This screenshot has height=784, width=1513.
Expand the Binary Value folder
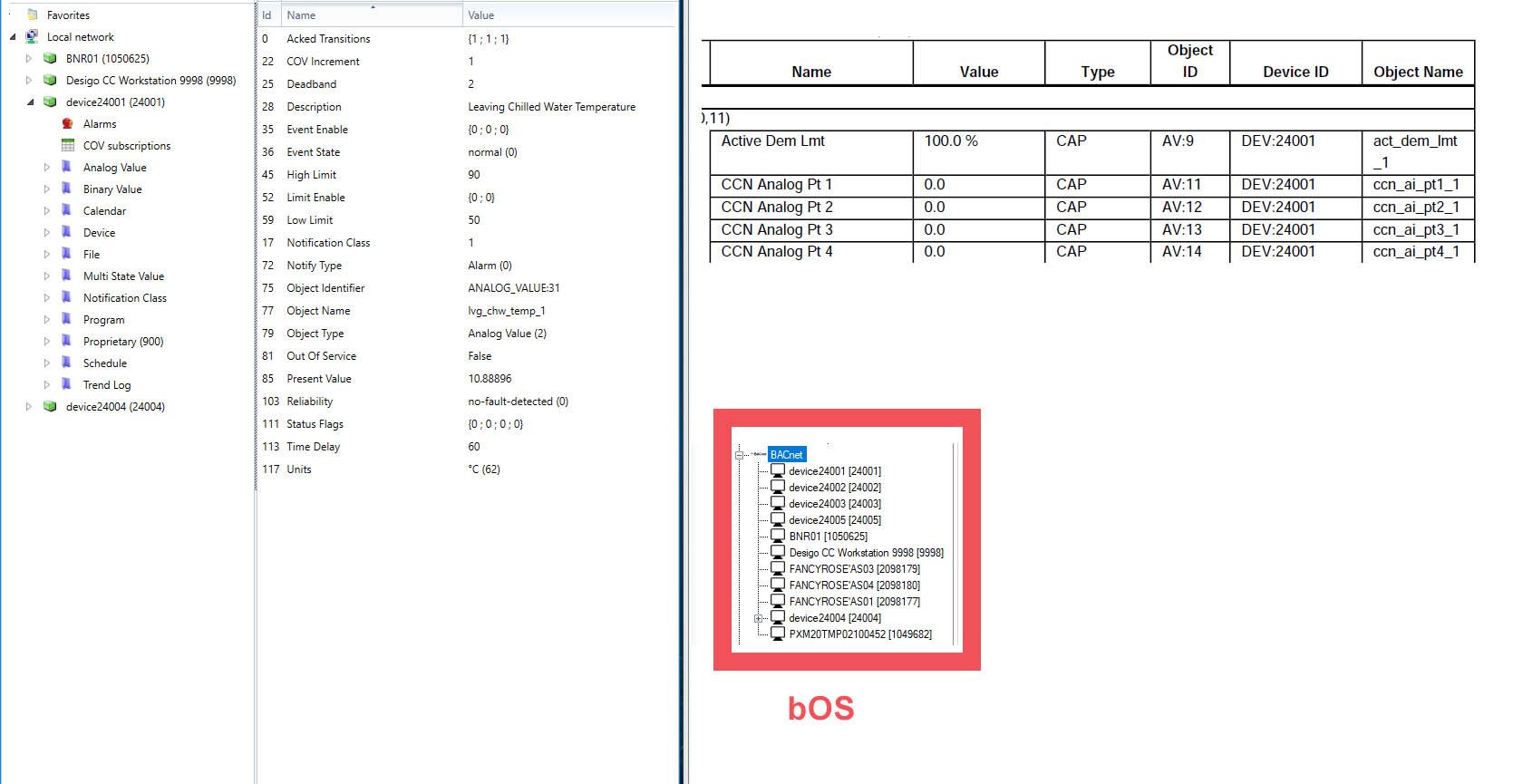pyautogui.click(x=47, y=189)
